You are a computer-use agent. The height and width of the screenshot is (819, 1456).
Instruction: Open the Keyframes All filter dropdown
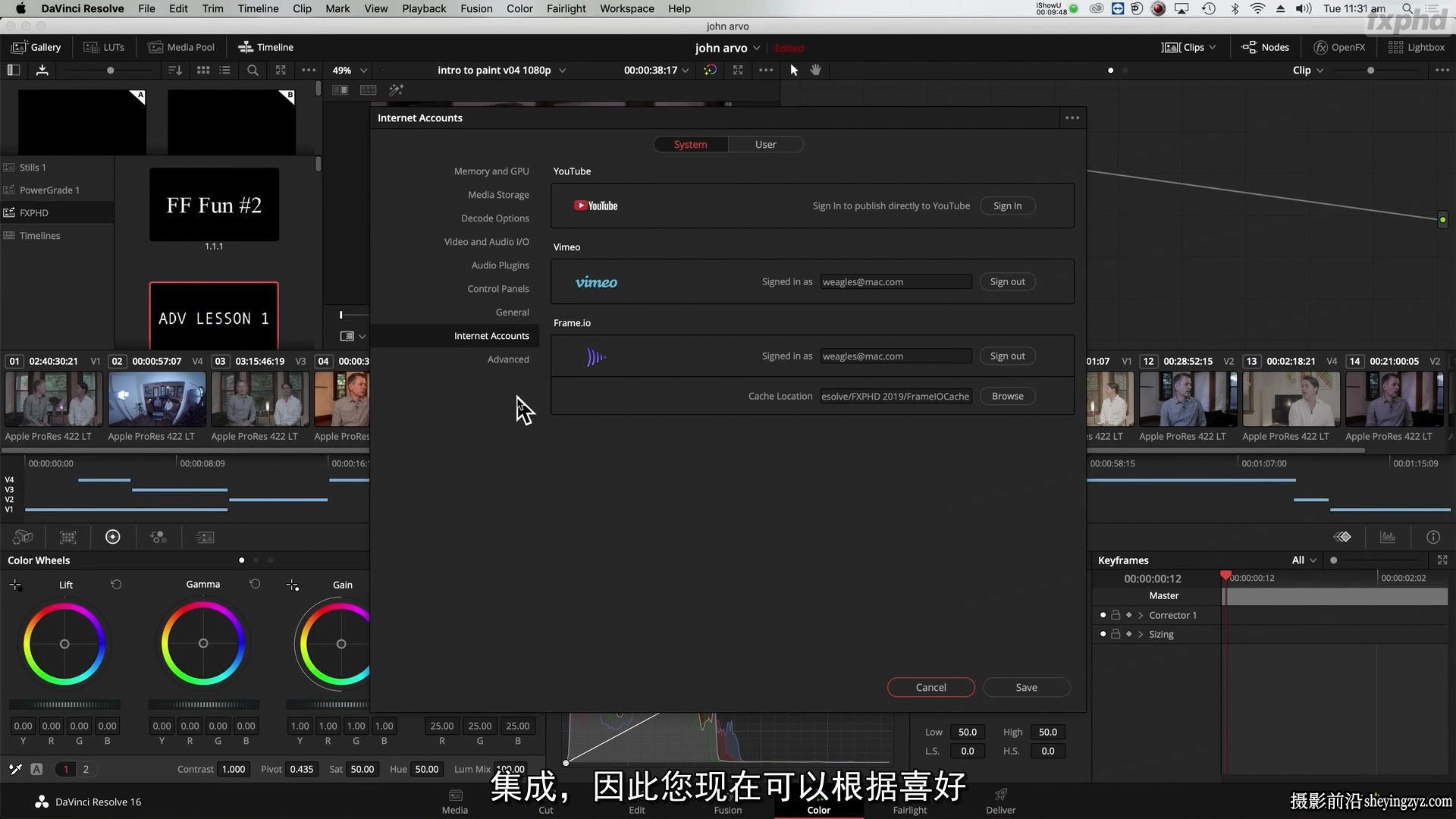(1304, 560)
